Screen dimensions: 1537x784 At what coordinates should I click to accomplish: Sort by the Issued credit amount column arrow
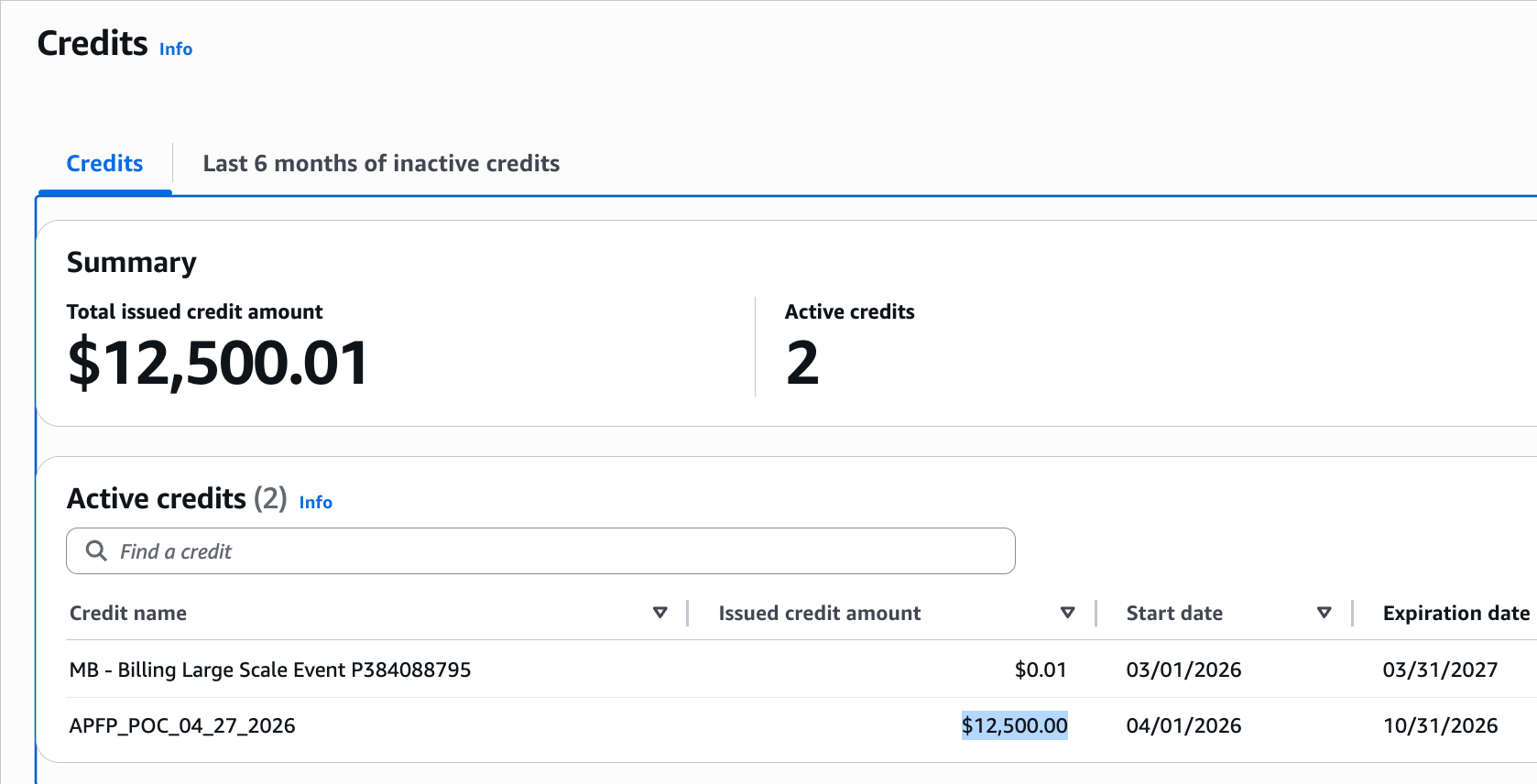click(1067, 613)
